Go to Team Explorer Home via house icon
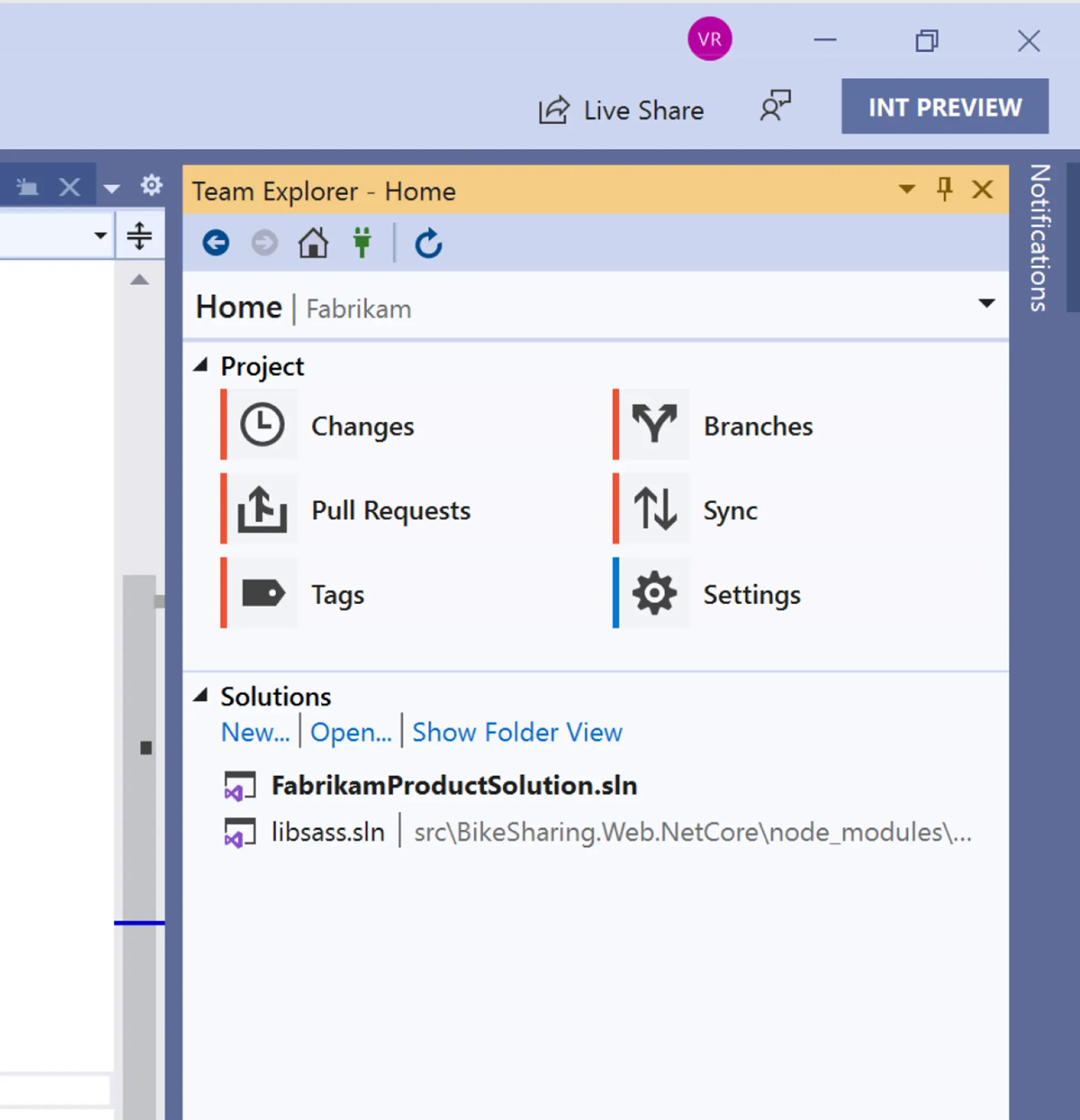 pos(313,242)
